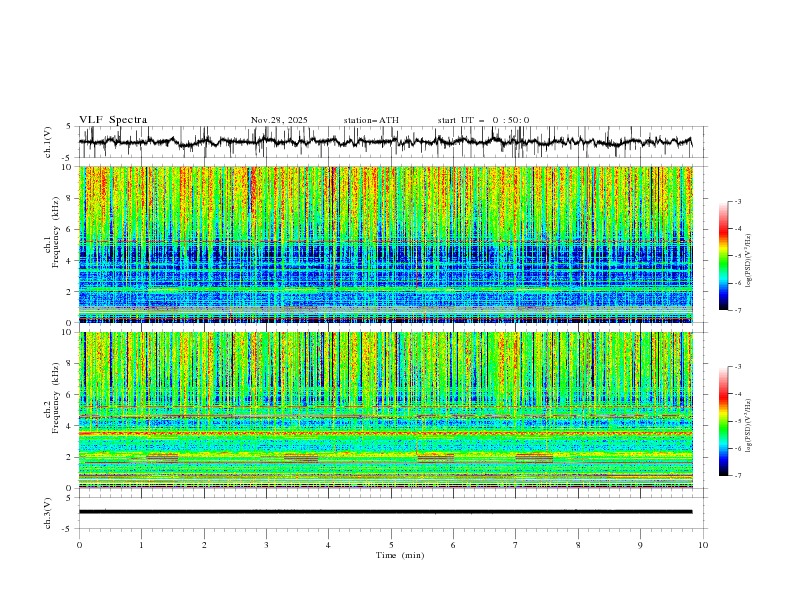Image resolution: width=792 pixels, height=612 pixels.
Task: Click the ch.2 spectrogram panel
Action: 385,410
